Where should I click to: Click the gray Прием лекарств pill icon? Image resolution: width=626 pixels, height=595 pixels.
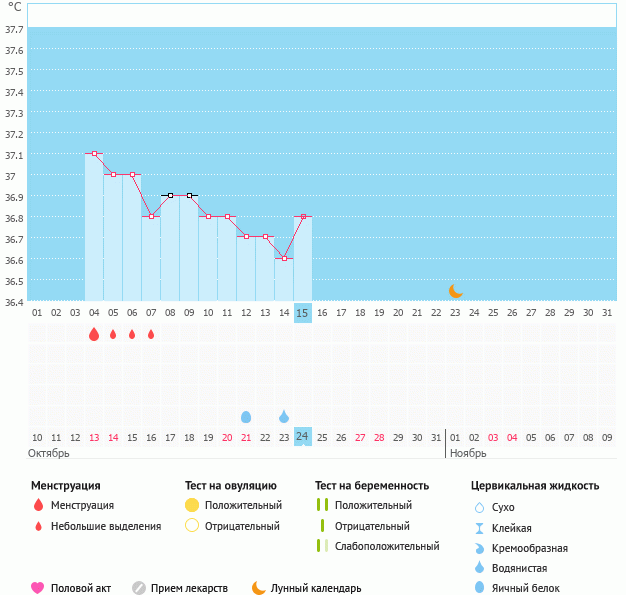tap(139, 588)
